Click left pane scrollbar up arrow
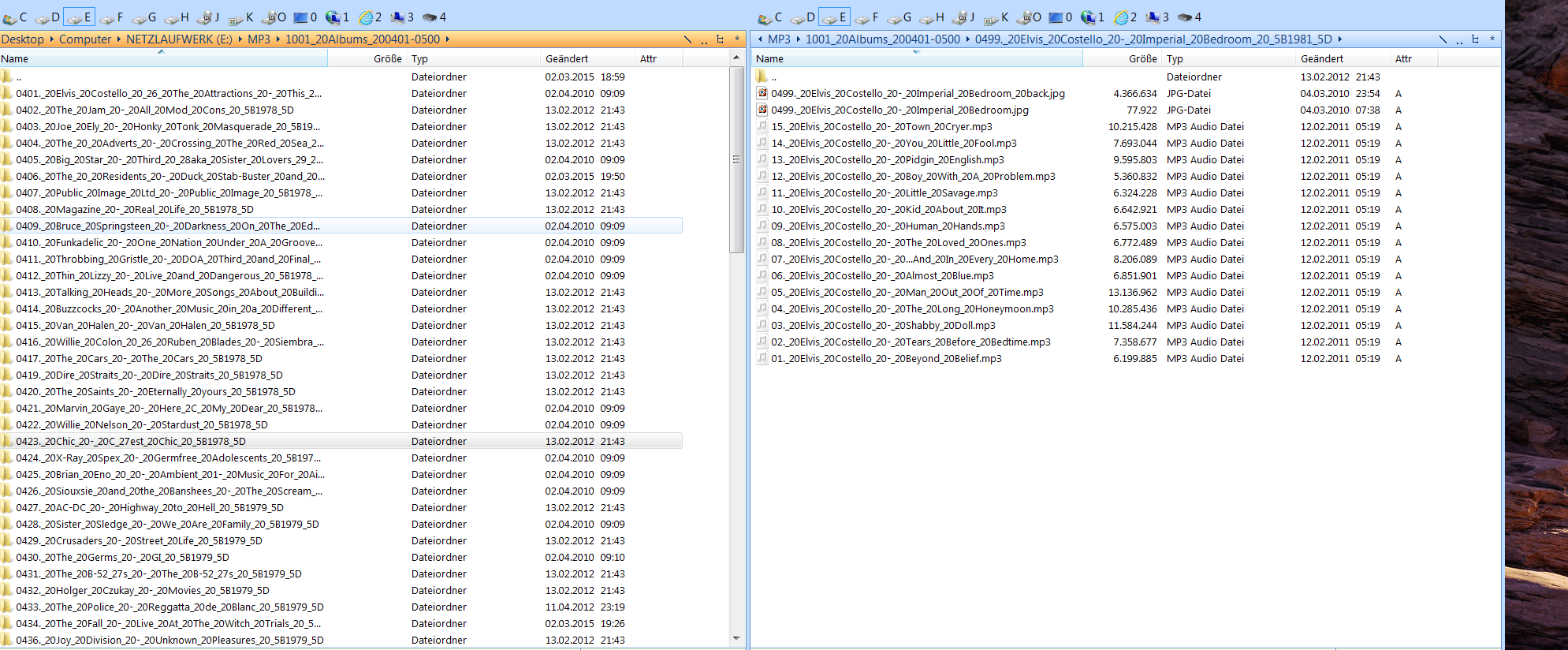The height and width of the screenshot is (650, 1568). 736,58
